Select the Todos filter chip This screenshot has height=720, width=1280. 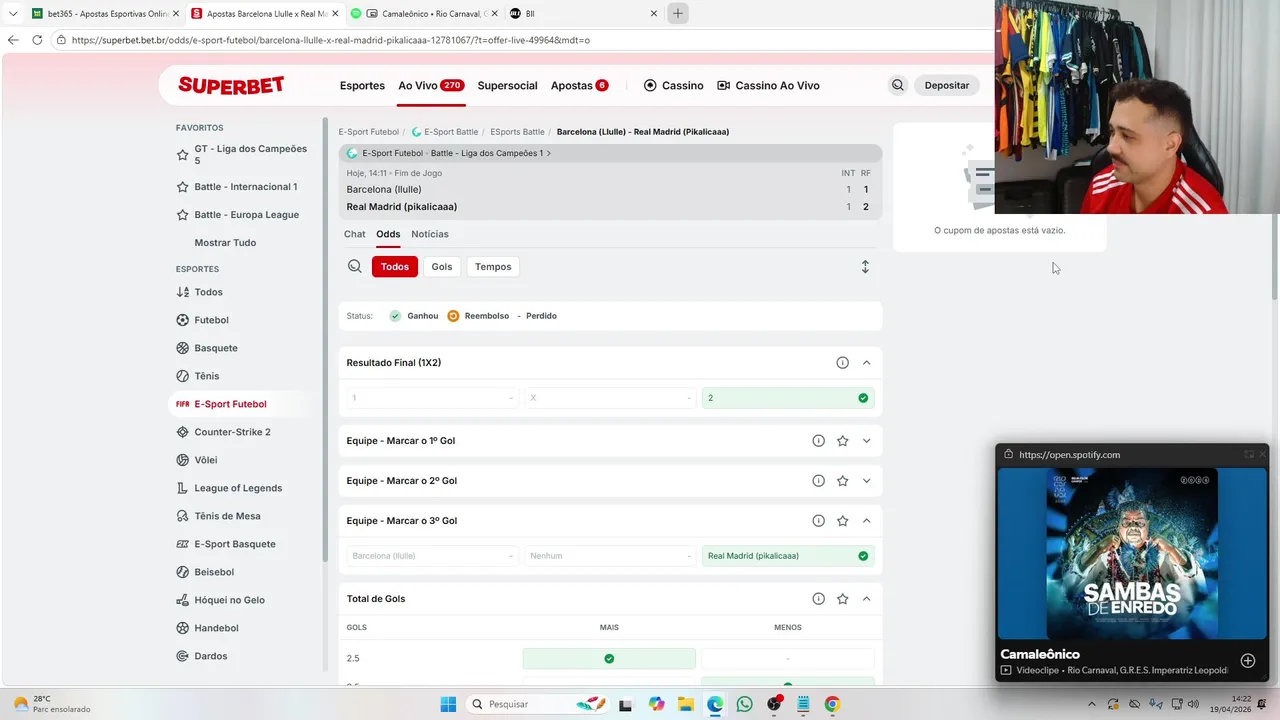click(395, 267)
